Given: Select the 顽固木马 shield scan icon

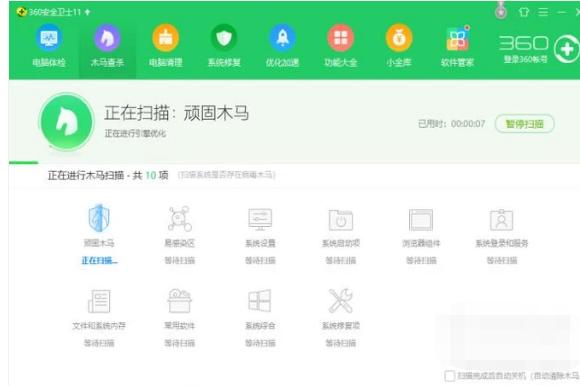Looking at the screenshot, I should click(99, 218).
